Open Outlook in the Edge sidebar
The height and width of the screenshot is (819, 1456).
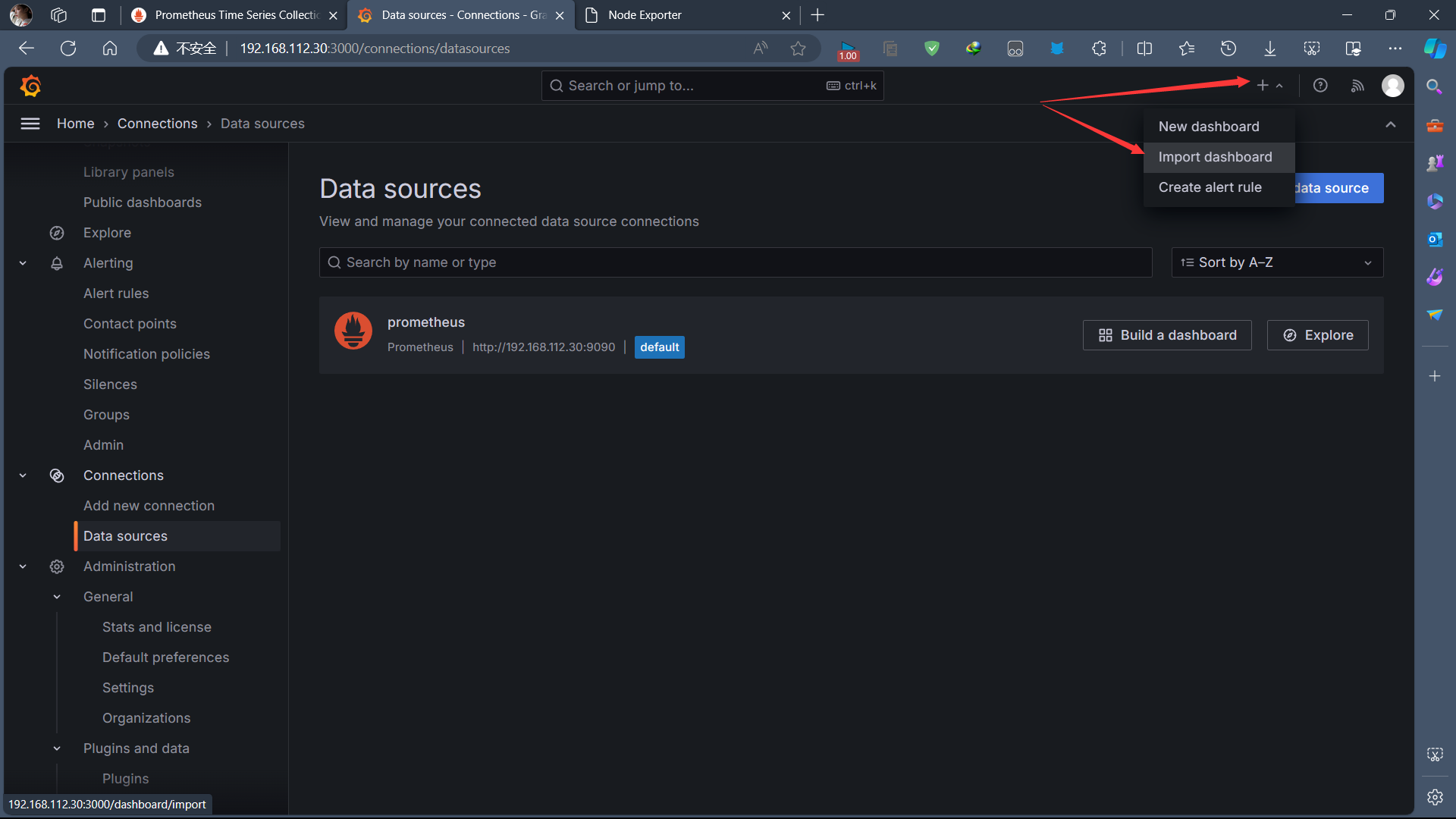click(1435, 239)
